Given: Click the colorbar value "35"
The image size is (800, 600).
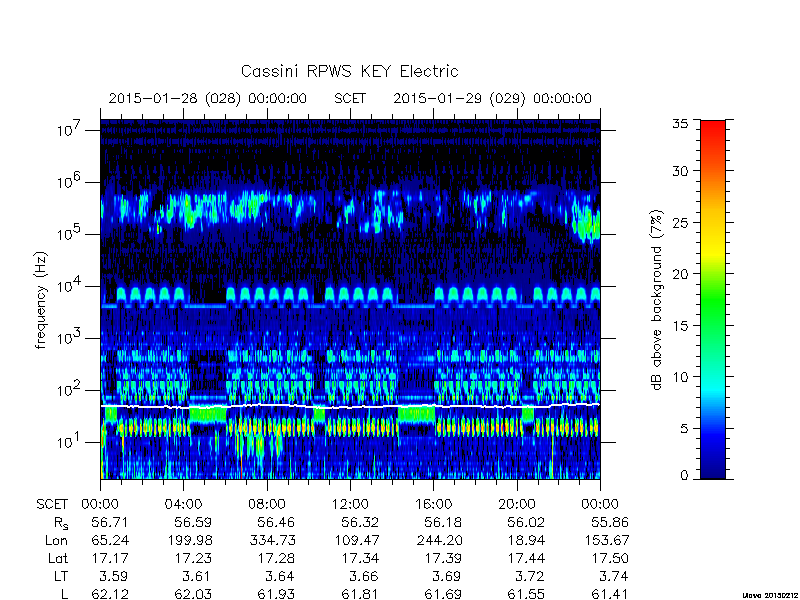Looking at the screenshot, I should point(680,123).
